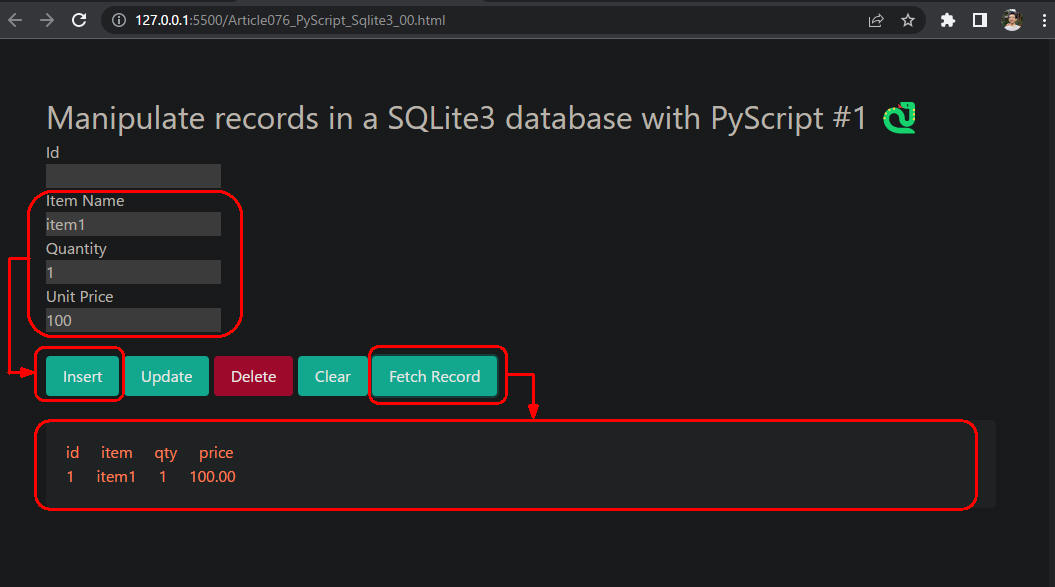
Task: Select the Item Name field containing item1
Action: 133,224
